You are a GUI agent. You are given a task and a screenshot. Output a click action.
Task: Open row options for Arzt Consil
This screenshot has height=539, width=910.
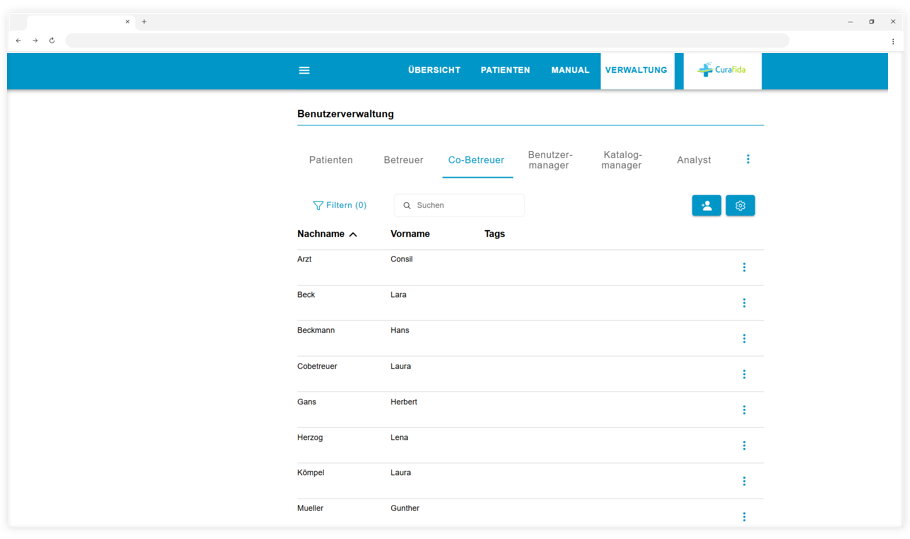click(x=744, y=267)
